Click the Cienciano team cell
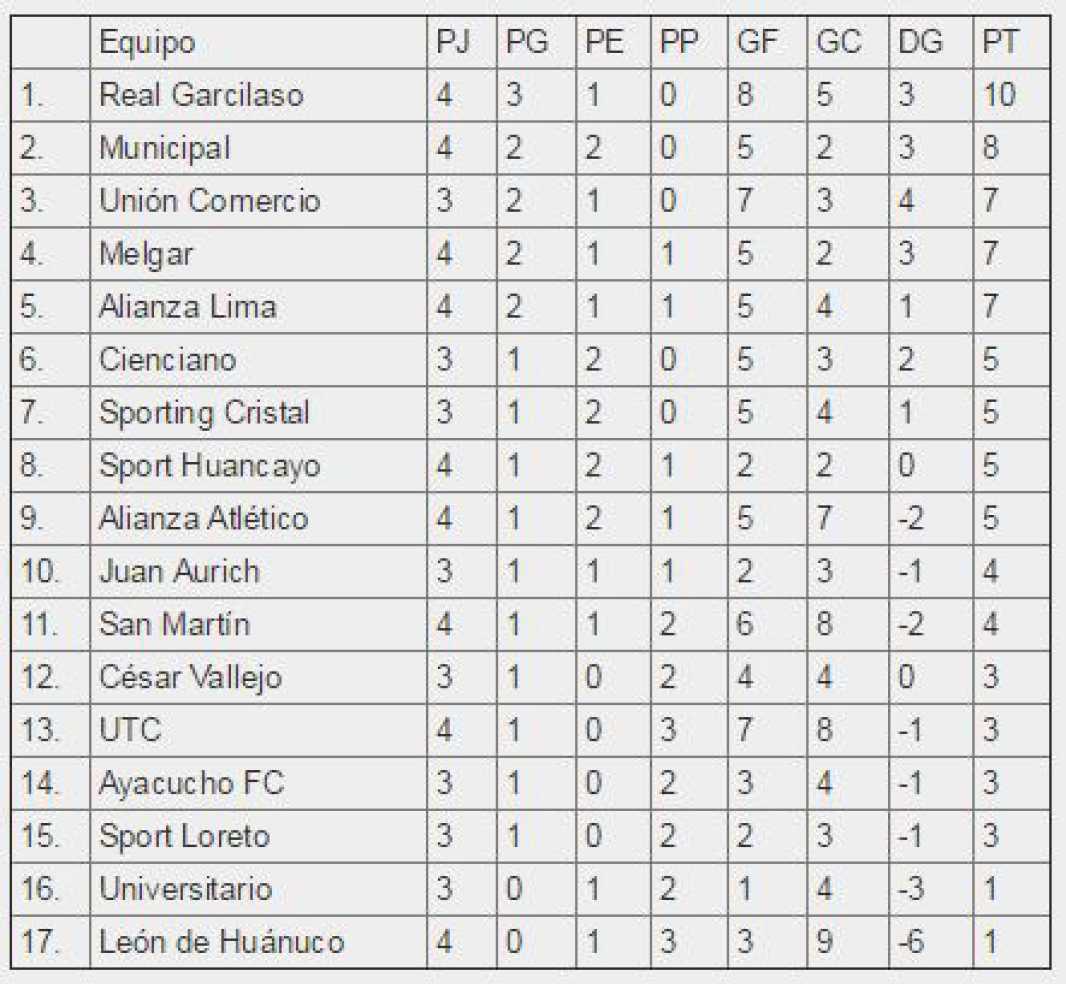 coord(167,359)
